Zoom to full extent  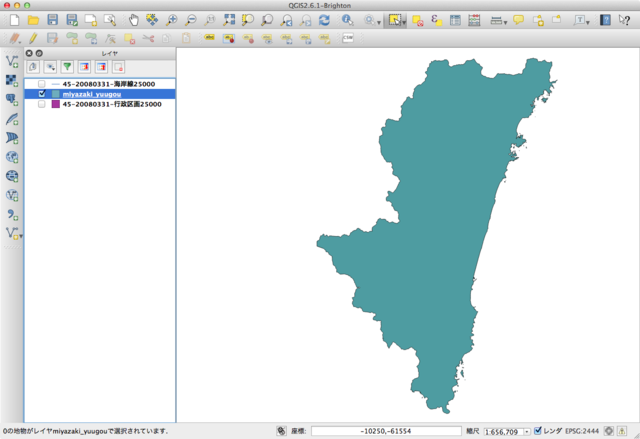(229, 20)
